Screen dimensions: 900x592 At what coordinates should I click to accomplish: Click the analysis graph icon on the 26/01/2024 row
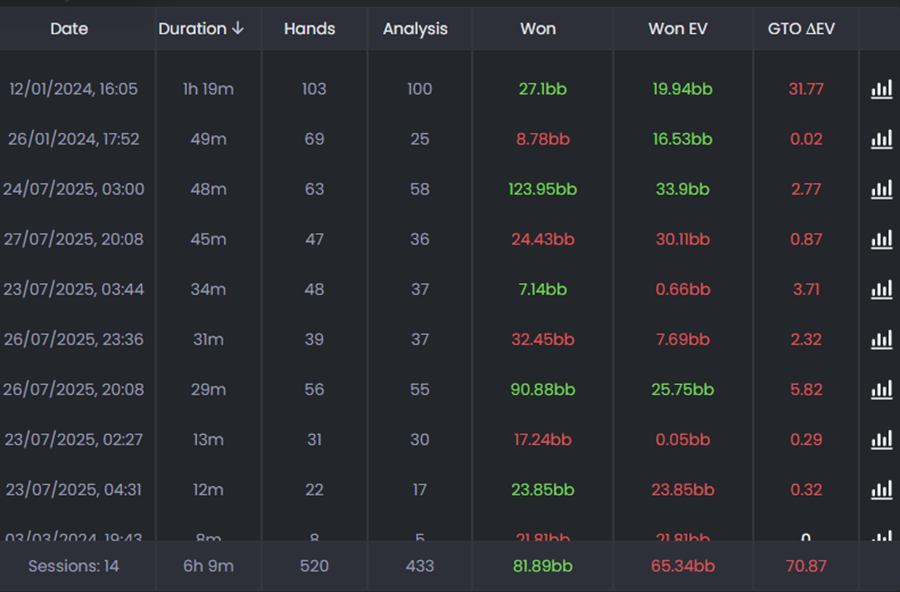[x=881, y=139]
